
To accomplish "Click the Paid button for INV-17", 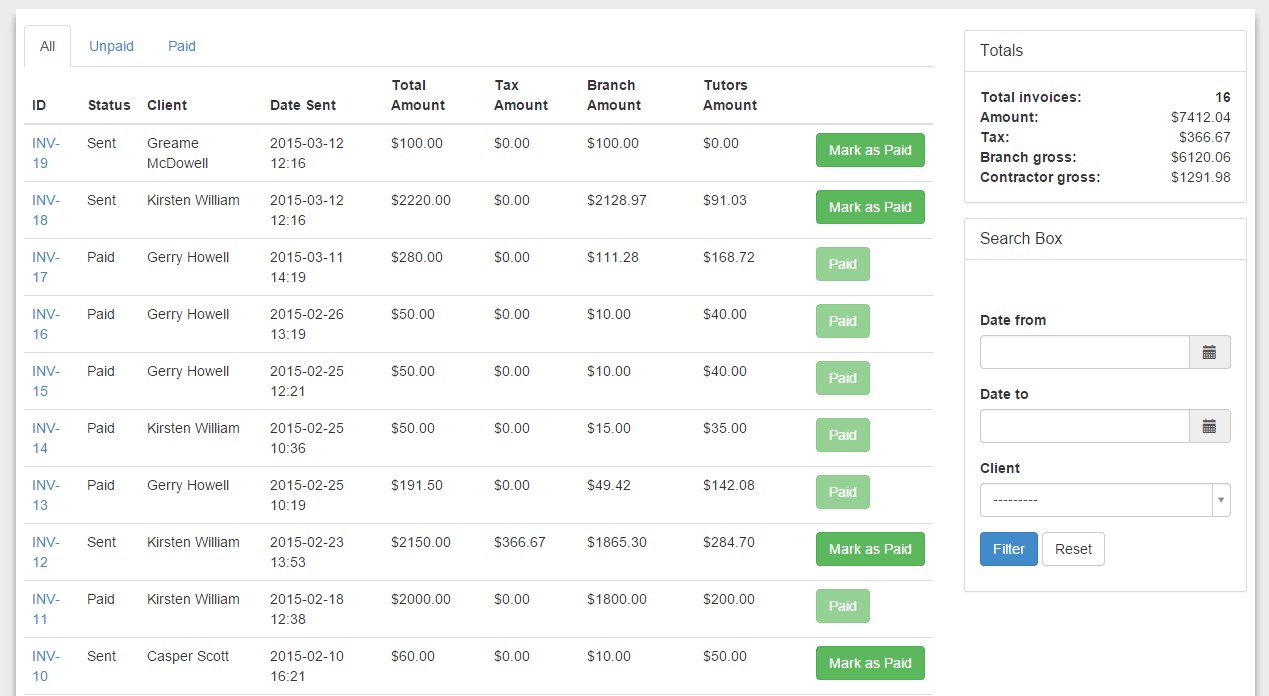I will 842,264.
